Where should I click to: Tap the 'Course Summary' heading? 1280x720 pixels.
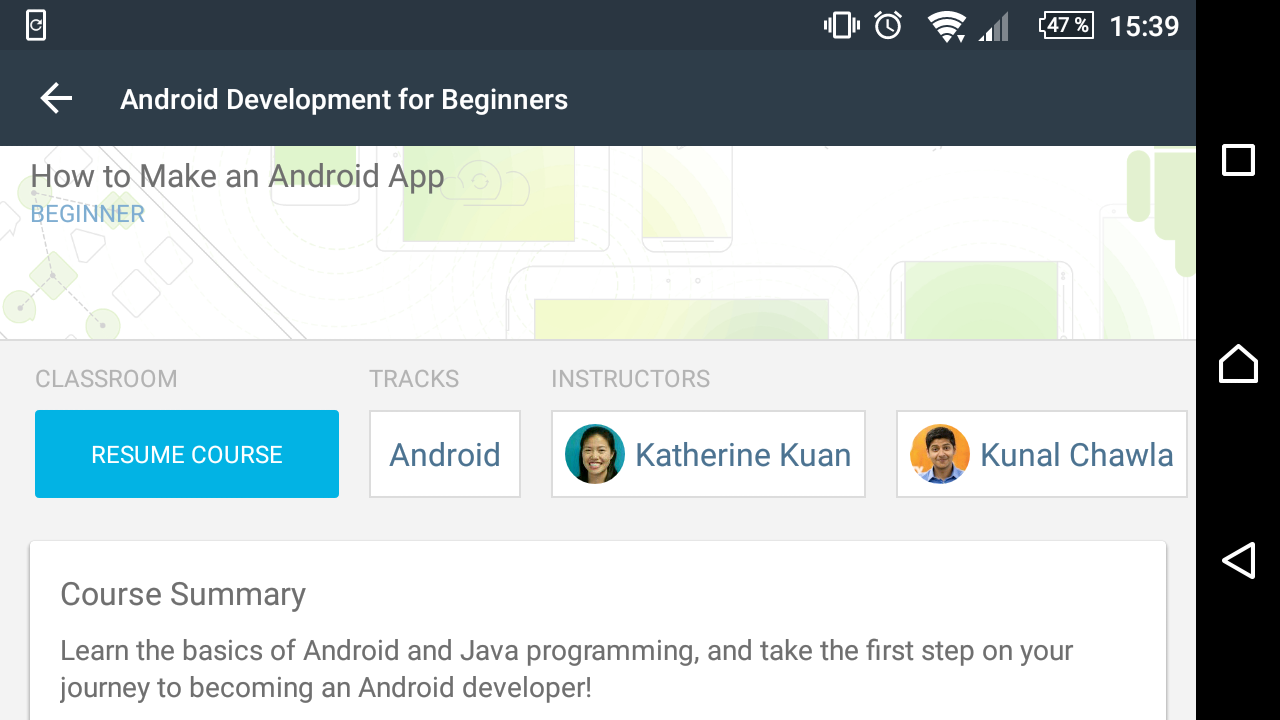tap(183, 594)
